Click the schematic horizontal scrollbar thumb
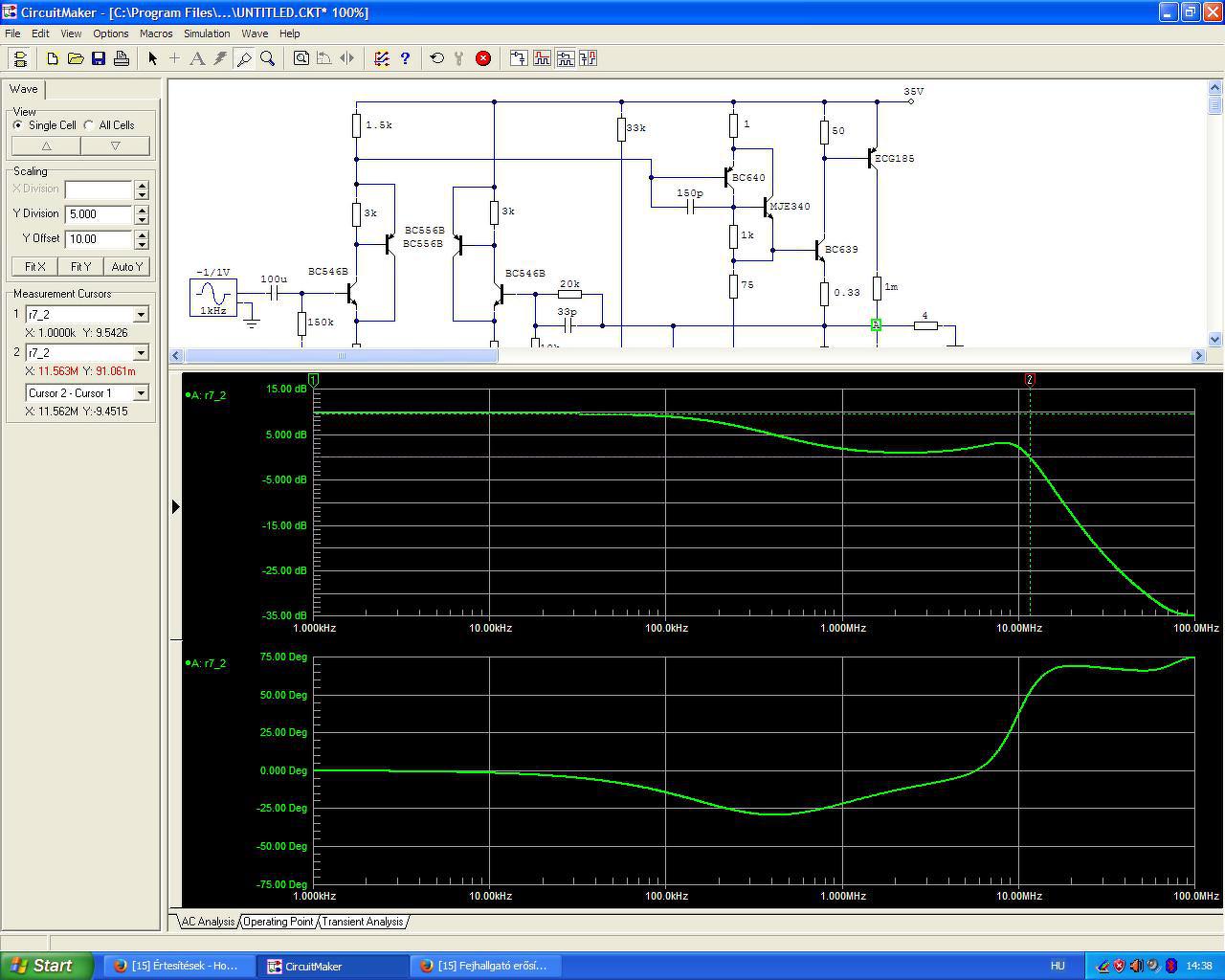1225x980 pixels. (342, 356)
